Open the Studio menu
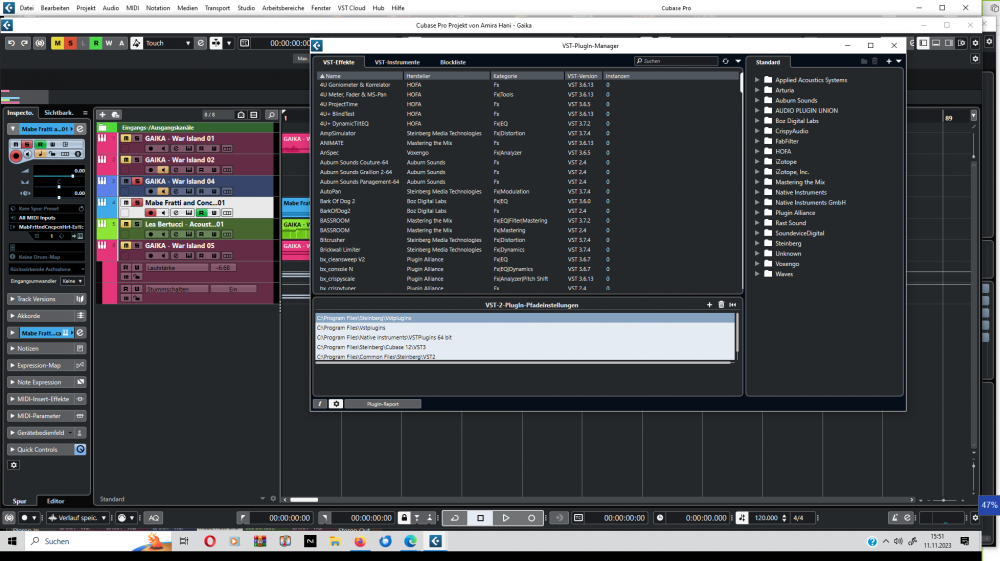The image size is (1000, 561). point(246,8)
